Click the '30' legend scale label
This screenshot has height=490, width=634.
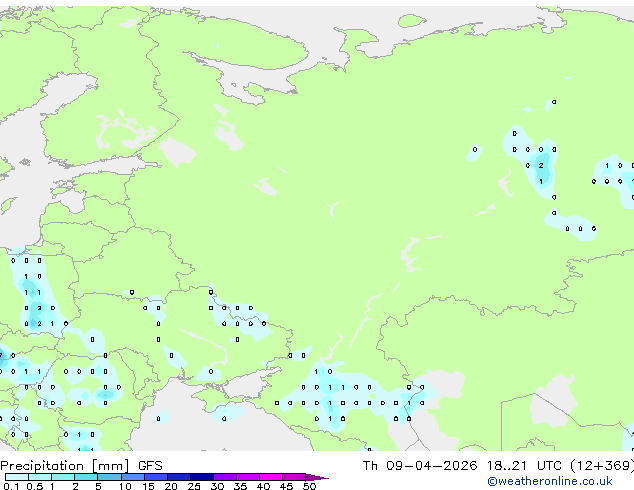tap(217, 486)
